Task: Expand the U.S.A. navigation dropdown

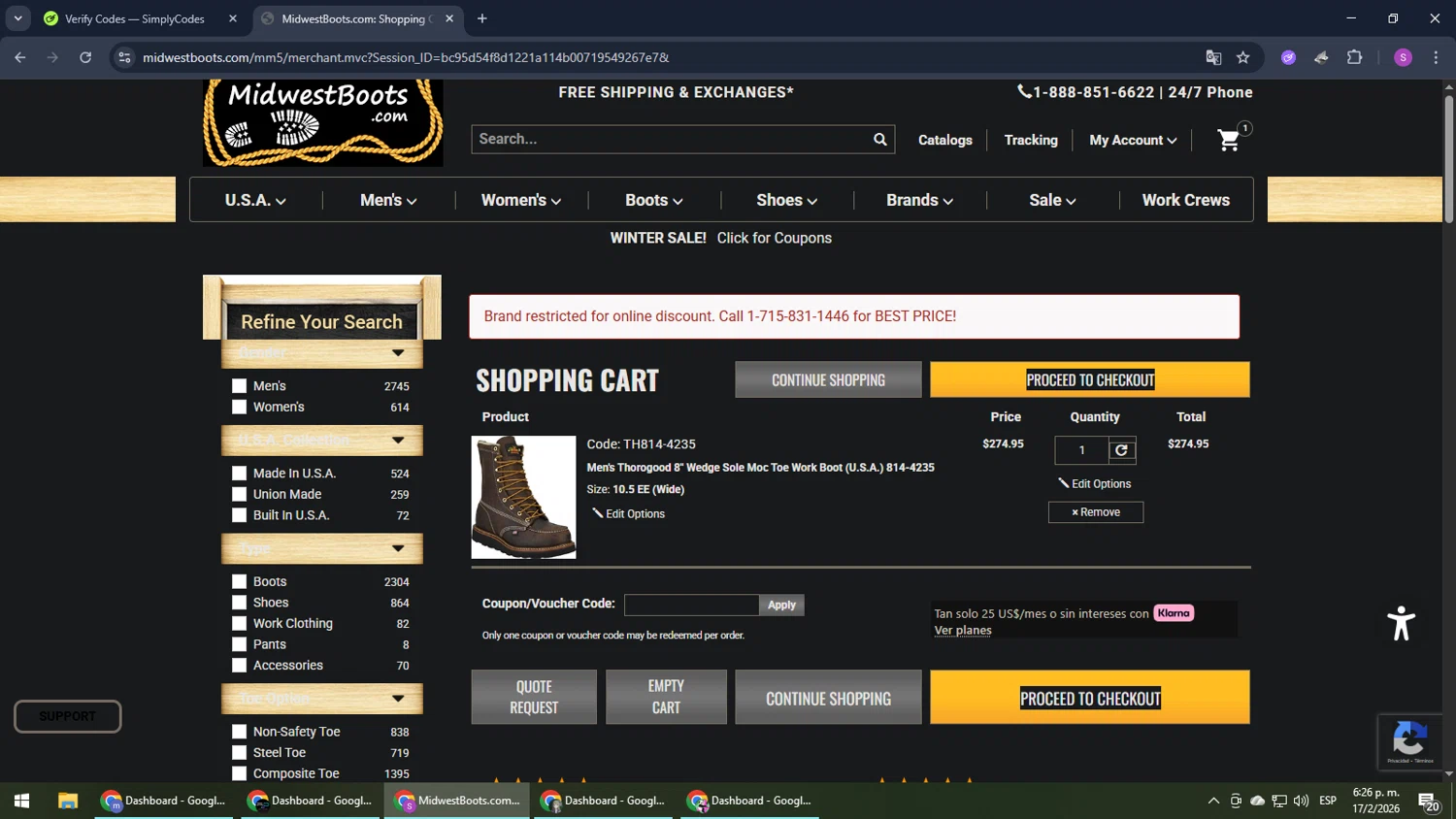Action: [255, 200]
